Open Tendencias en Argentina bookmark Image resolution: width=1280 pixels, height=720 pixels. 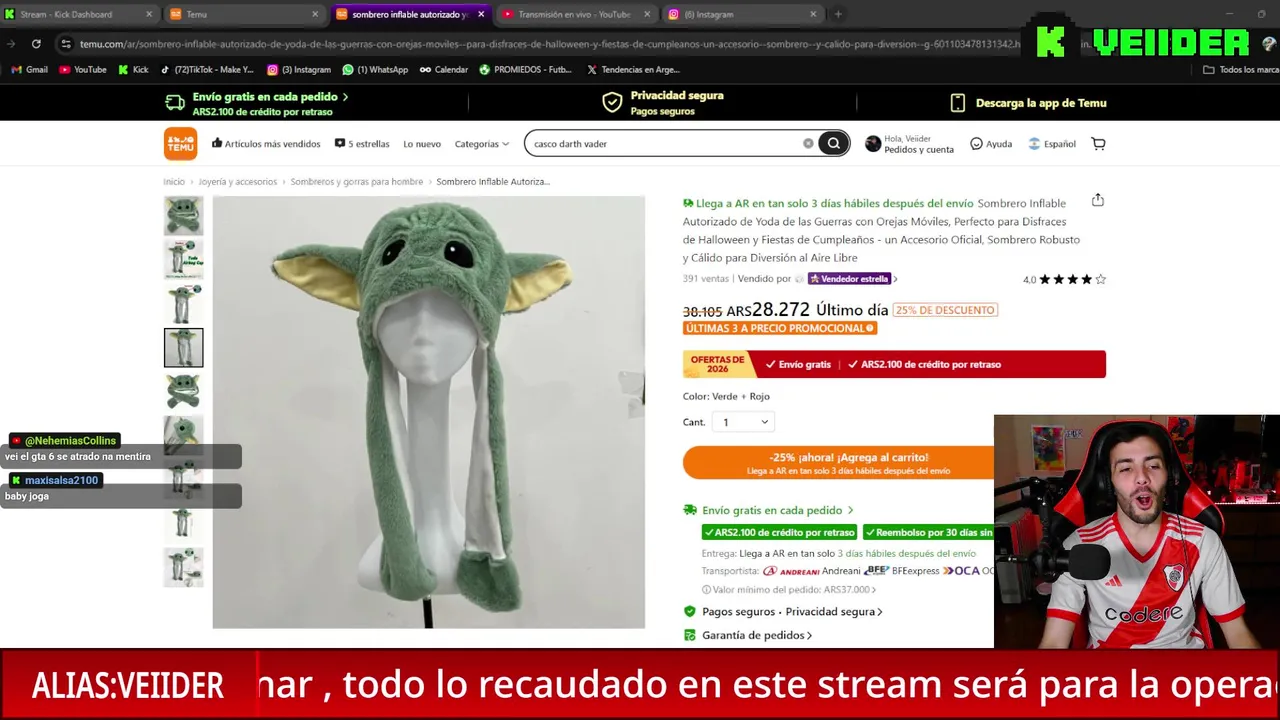633,70
